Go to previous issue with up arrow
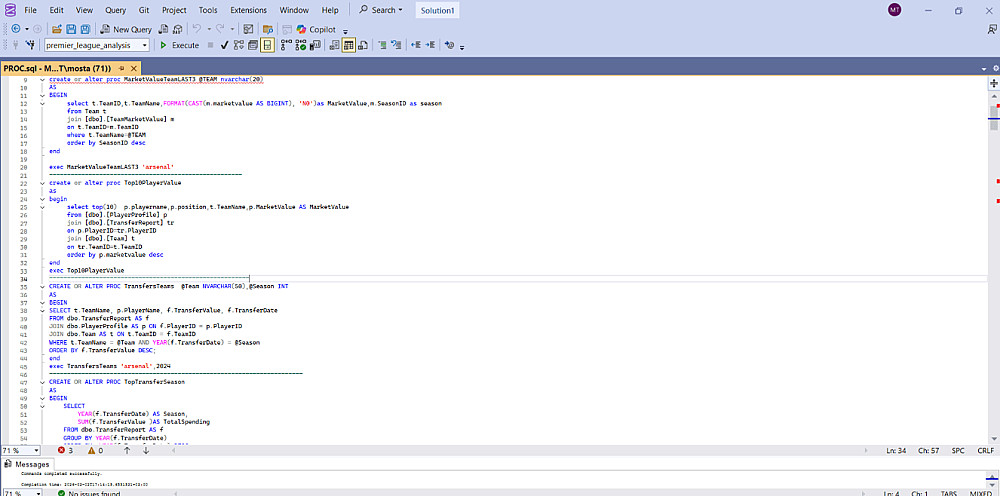 (x=127, y=450)
